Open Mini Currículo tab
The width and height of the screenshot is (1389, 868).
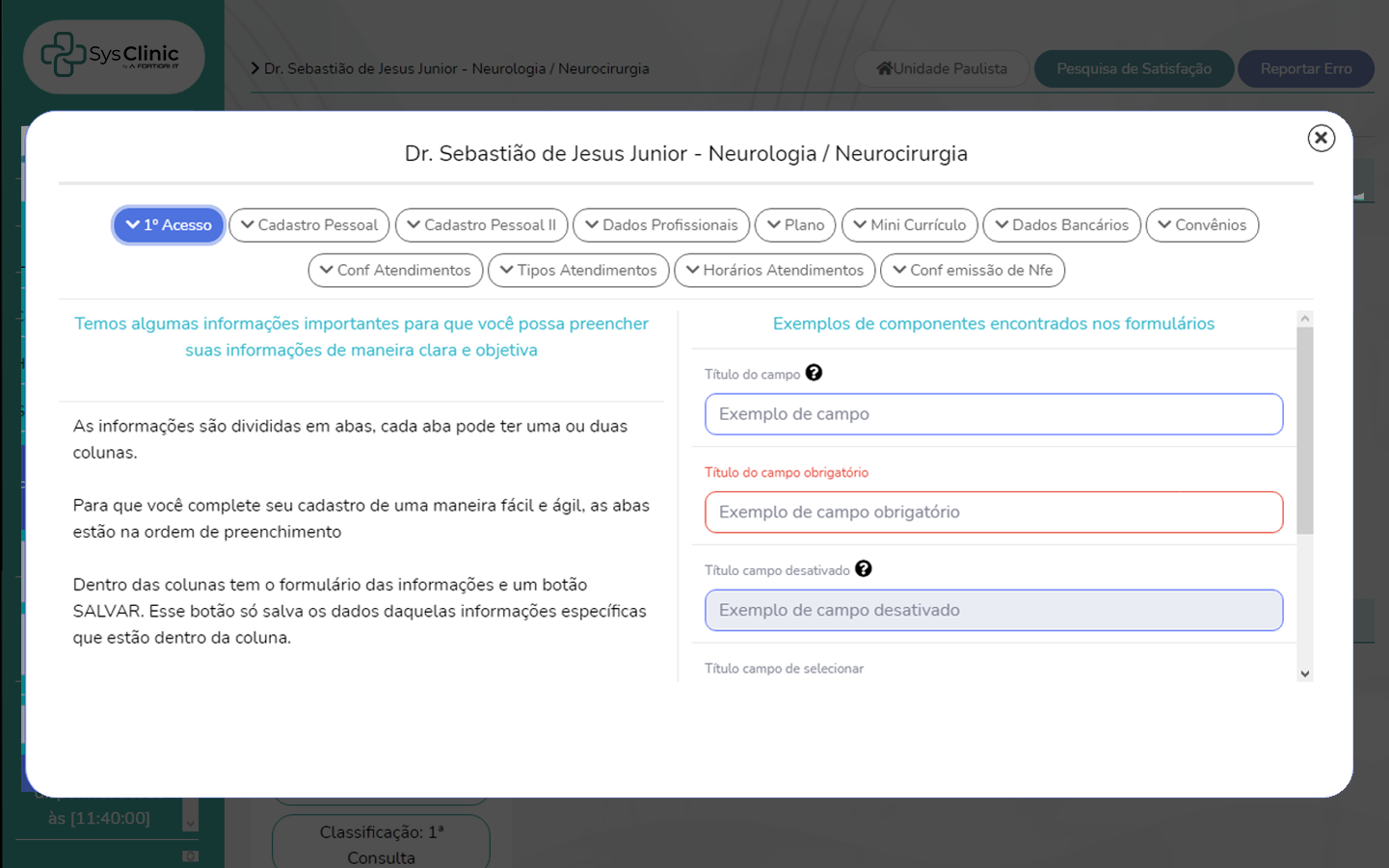[910, 225]
